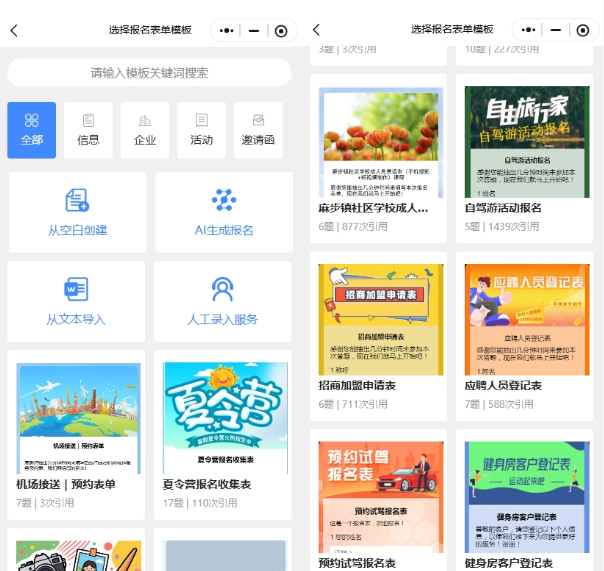
Task: Click the 7题 | 588次引用 stats text
Action: (x=499, y=404)
